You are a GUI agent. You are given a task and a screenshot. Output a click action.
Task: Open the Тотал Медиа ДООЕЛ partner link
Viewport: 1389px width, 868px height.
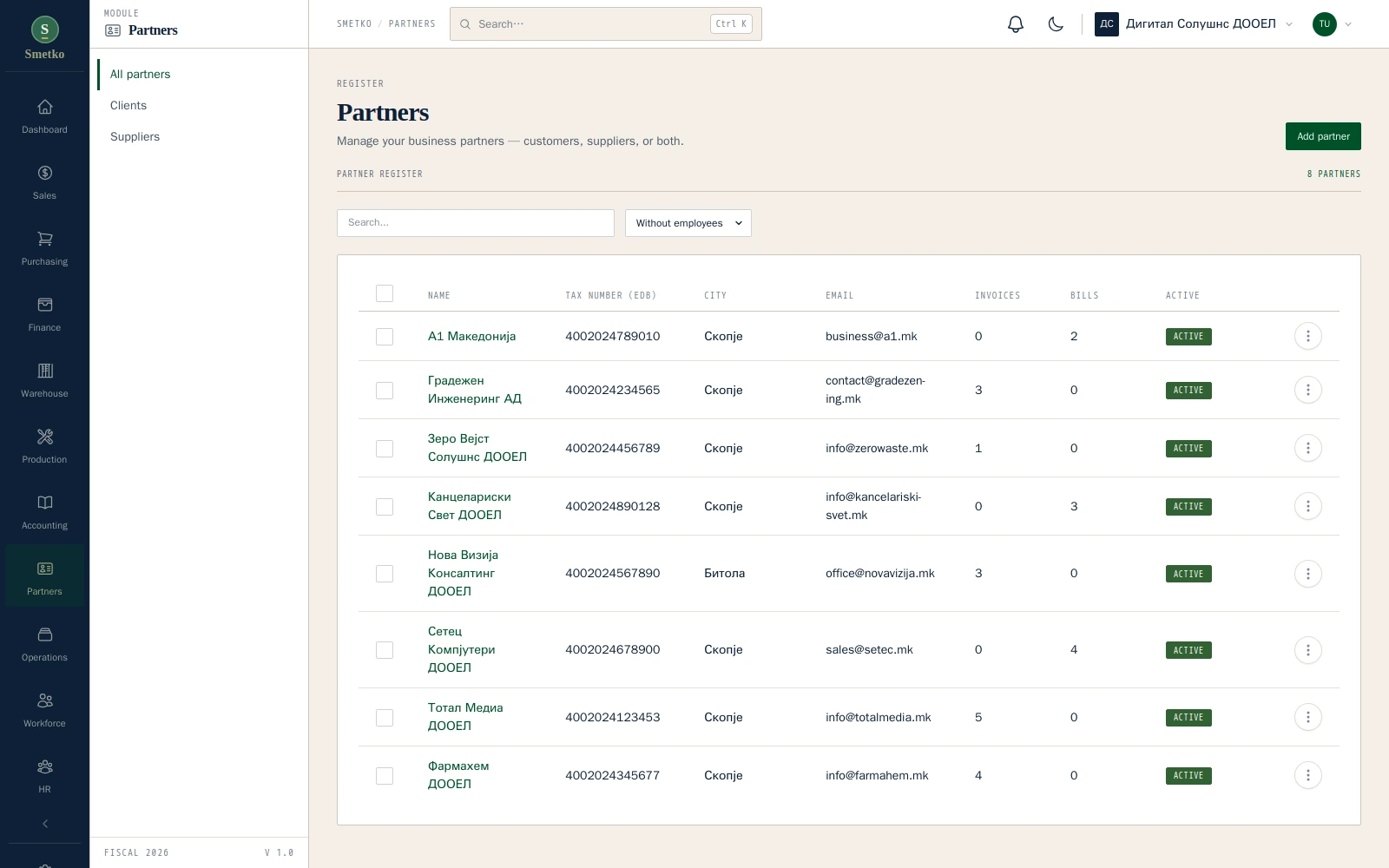465,717
